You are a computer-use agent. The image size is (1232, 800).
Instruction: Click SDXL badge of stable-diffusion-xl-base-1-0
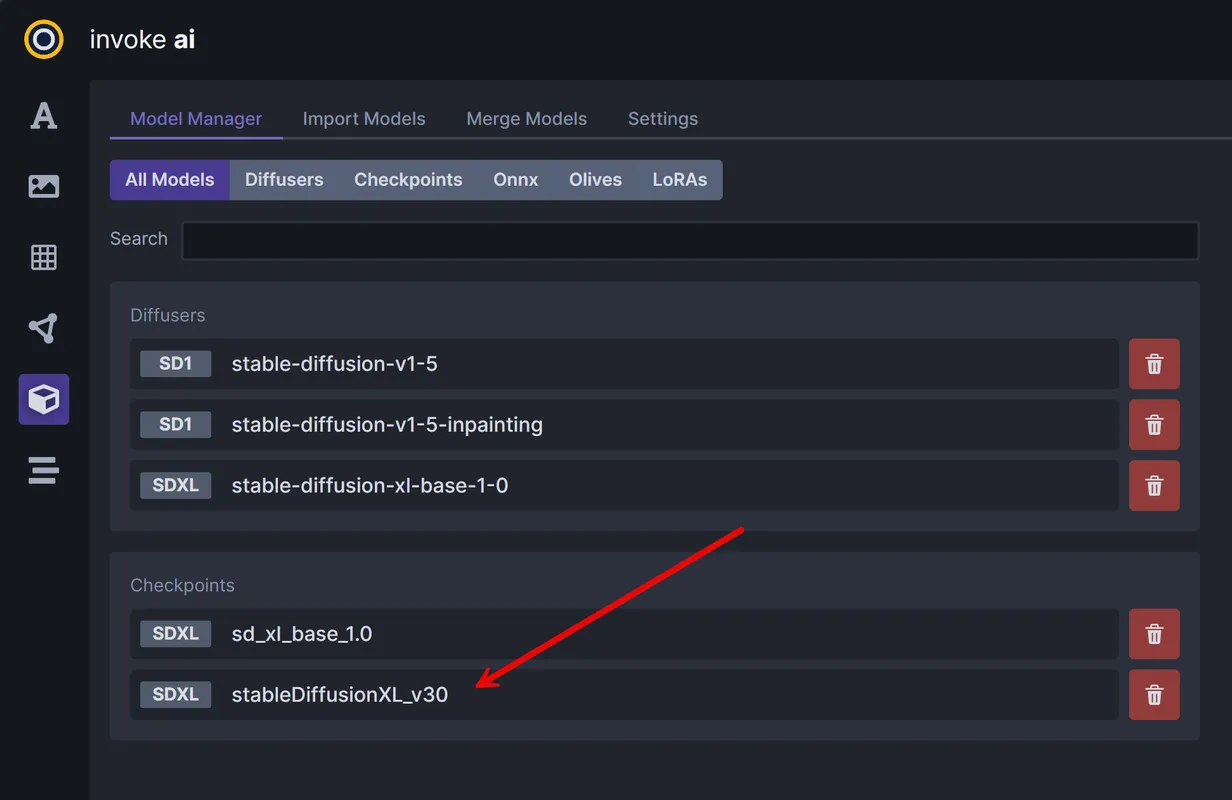[x=175, y=486]
